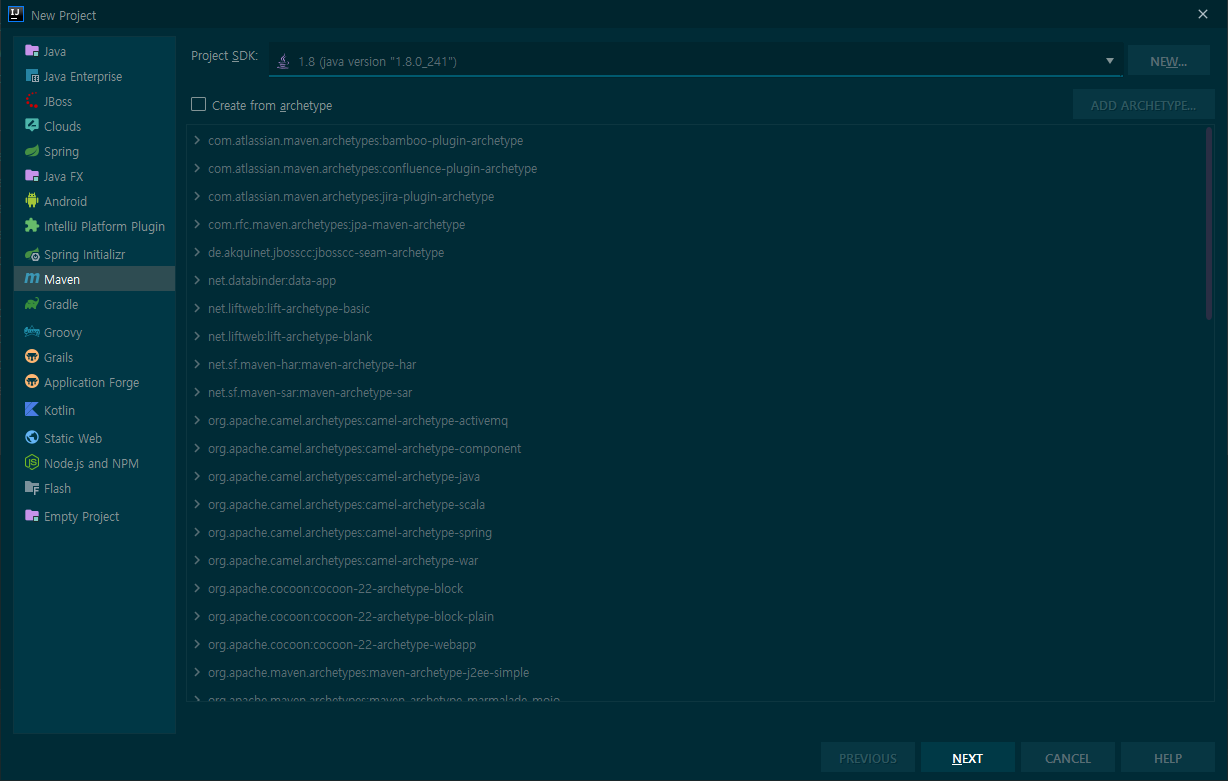Expand the lift-archetype-basic entry
Viewport: 1228px width, 781px height.
pos(197,309)
